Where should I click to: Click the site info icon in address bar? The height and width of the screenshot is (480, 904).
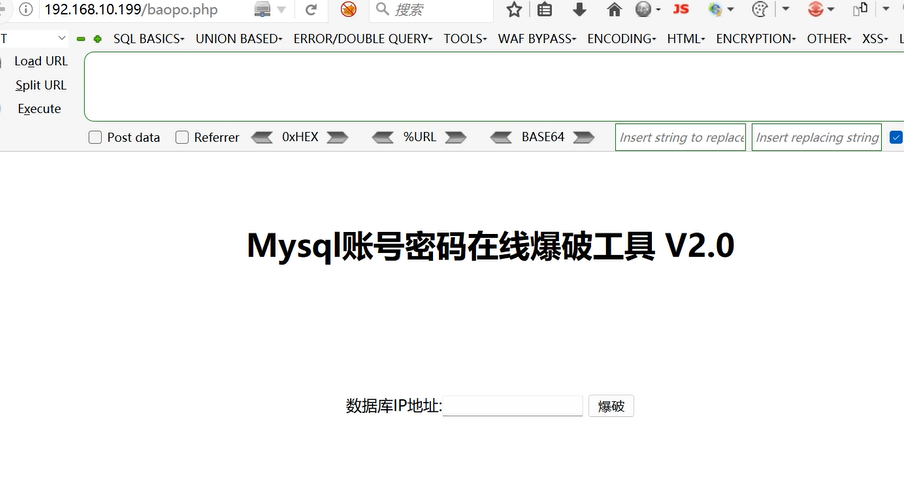click(x=25, y=10)
